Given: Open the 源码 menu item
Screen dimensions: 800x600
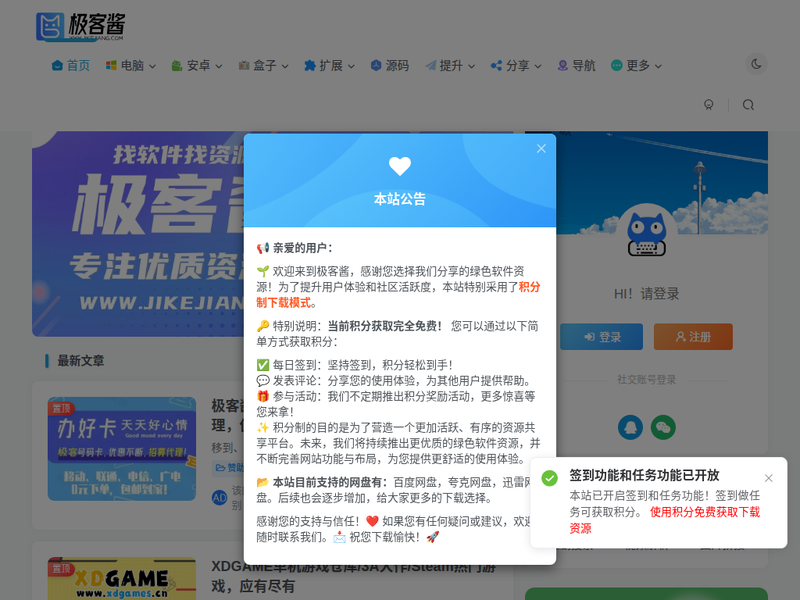Looking at the screenshot, I should (390, 65).
